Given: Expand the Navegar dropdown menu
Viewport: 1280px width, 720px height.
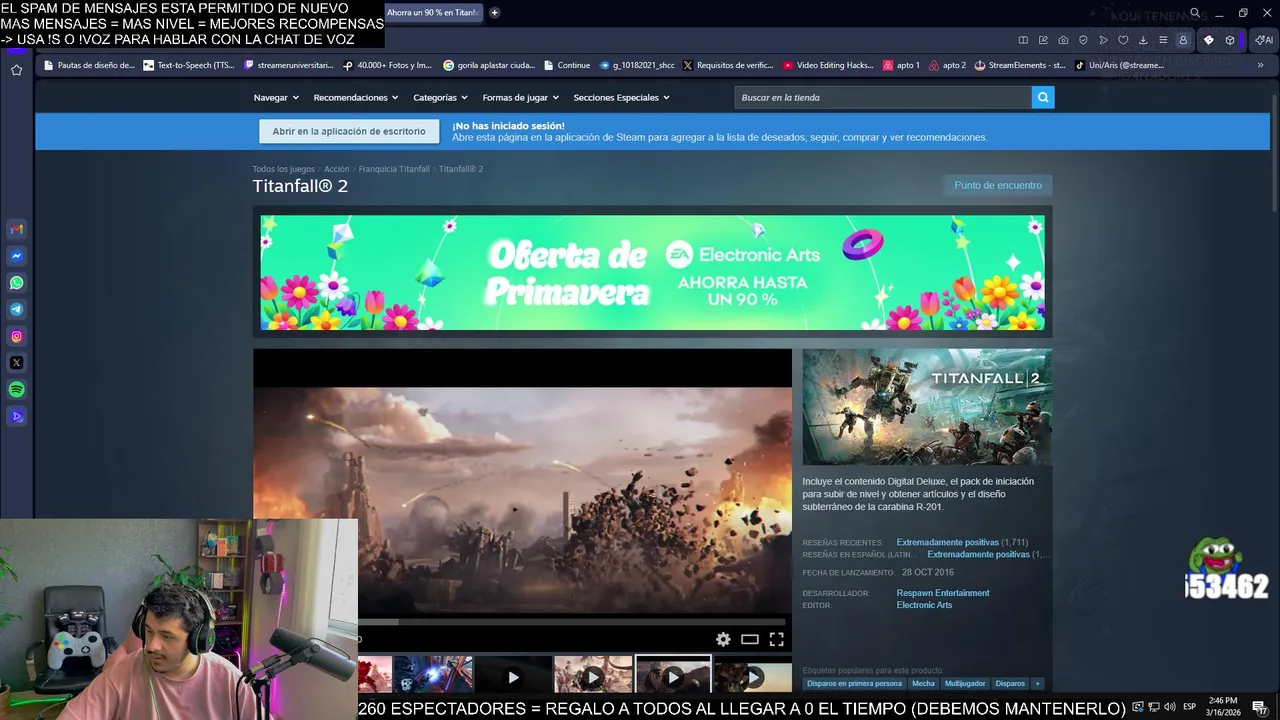Looking at the screenshot, I should [276, 97].
